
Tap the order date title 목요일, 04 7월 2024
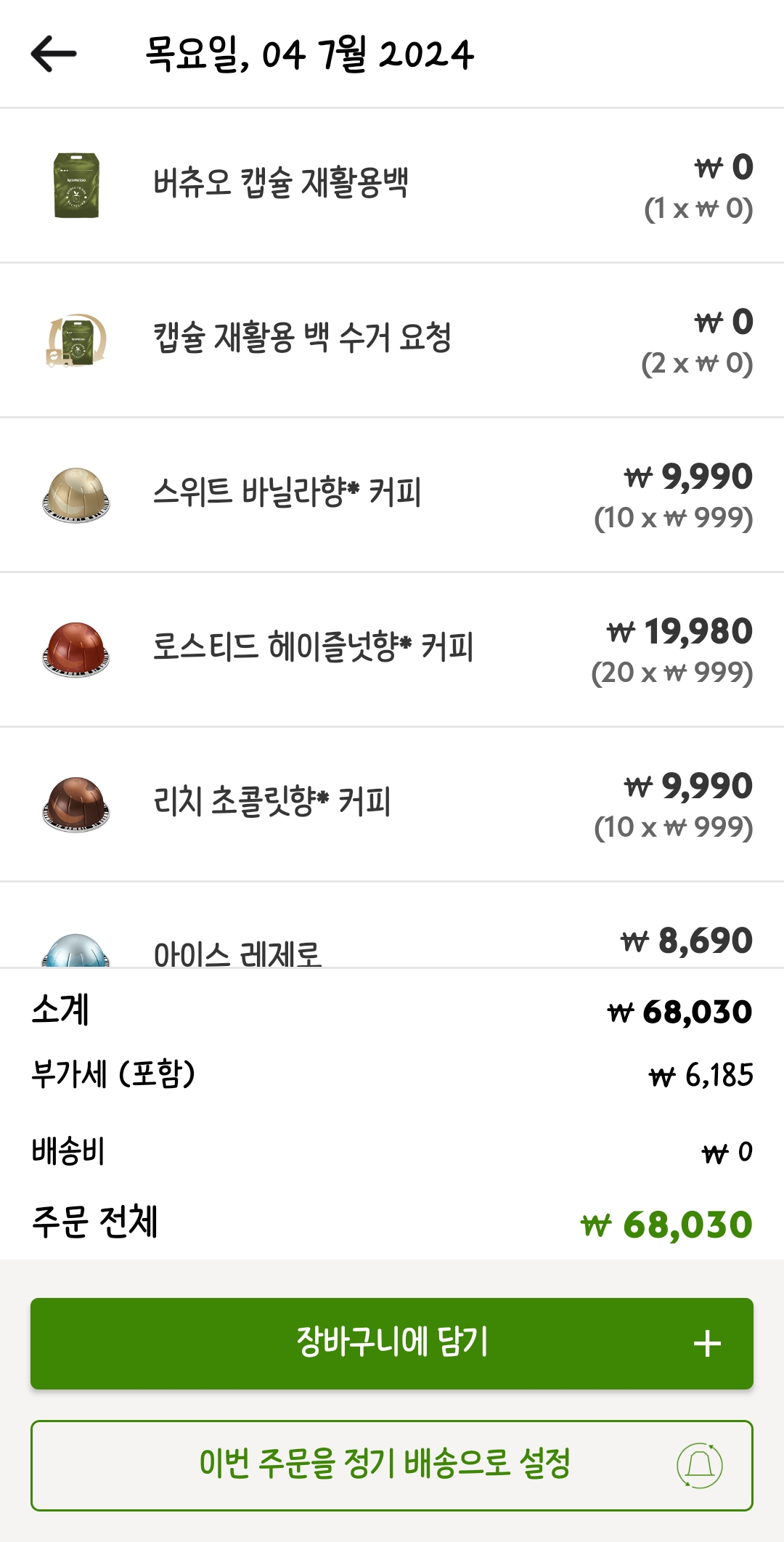click(x=310, y=54)
